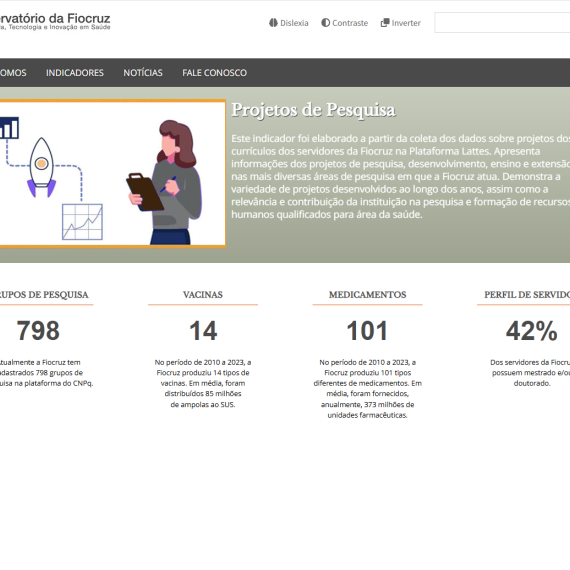Image resolution: width=570 pixels, height=570 pixels.
Task: Select the Perfil de Servidores card title
Action: click(x=527, y=294)
